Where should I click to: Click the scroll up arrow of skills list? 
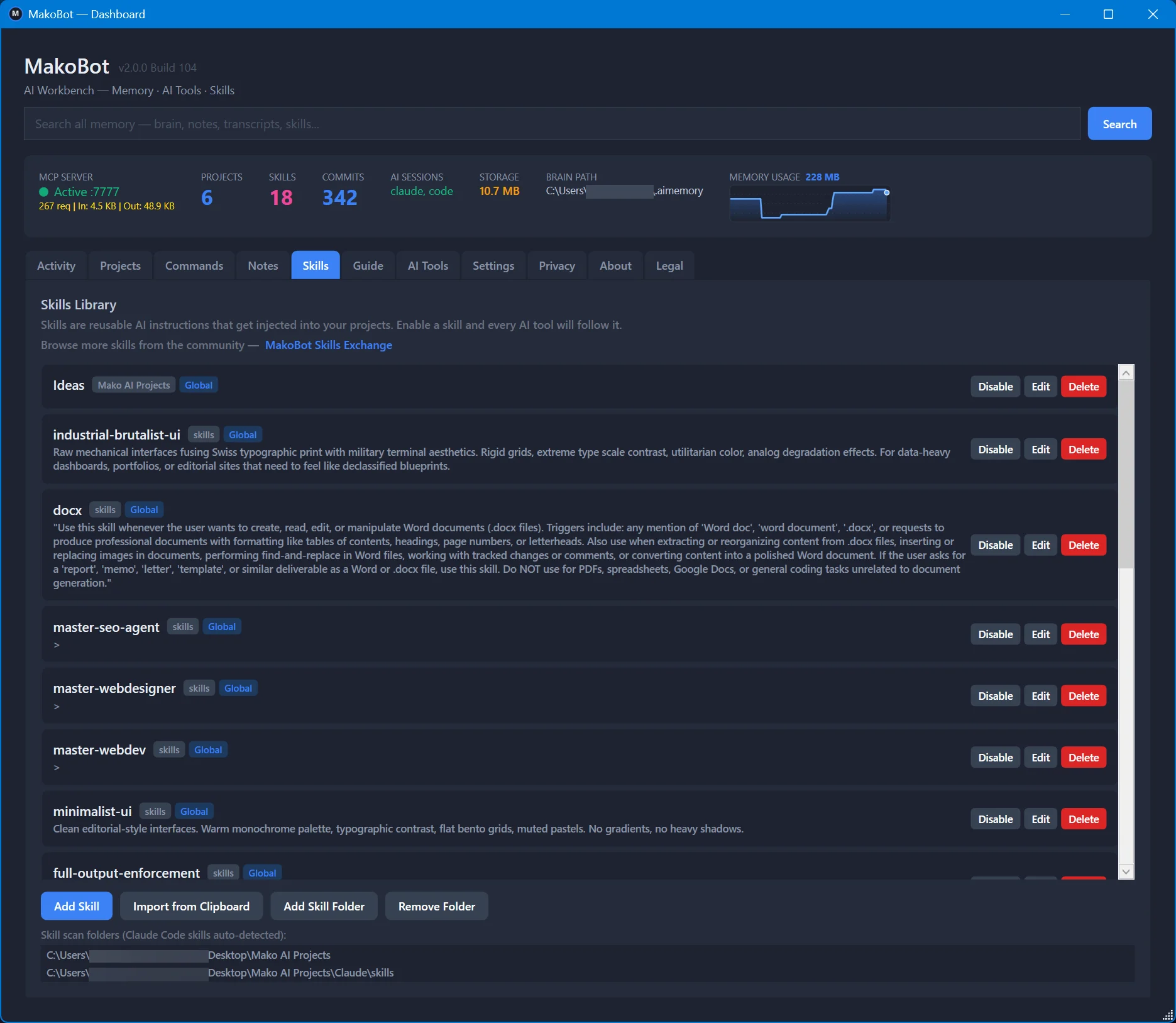[x=1126, y=373]
